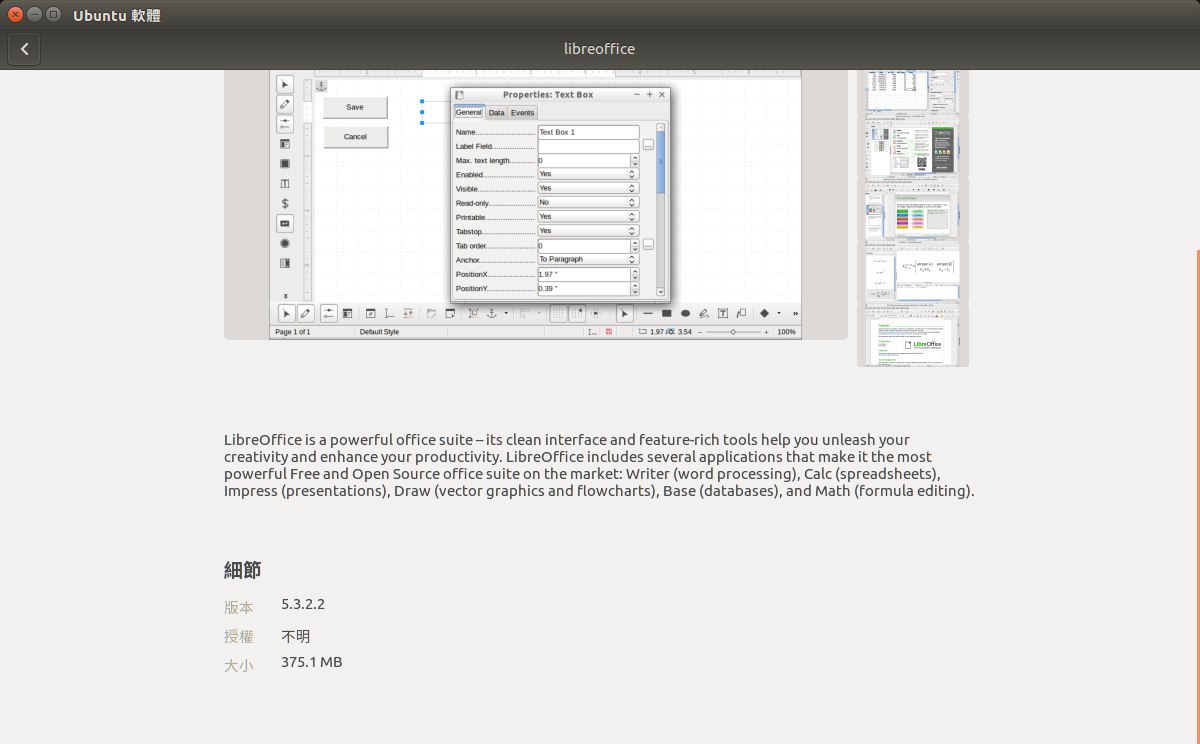This screenshot has height=744, width=1200.
Task: Select the math formula screenshot thumbnail
Action: [912, 272]
